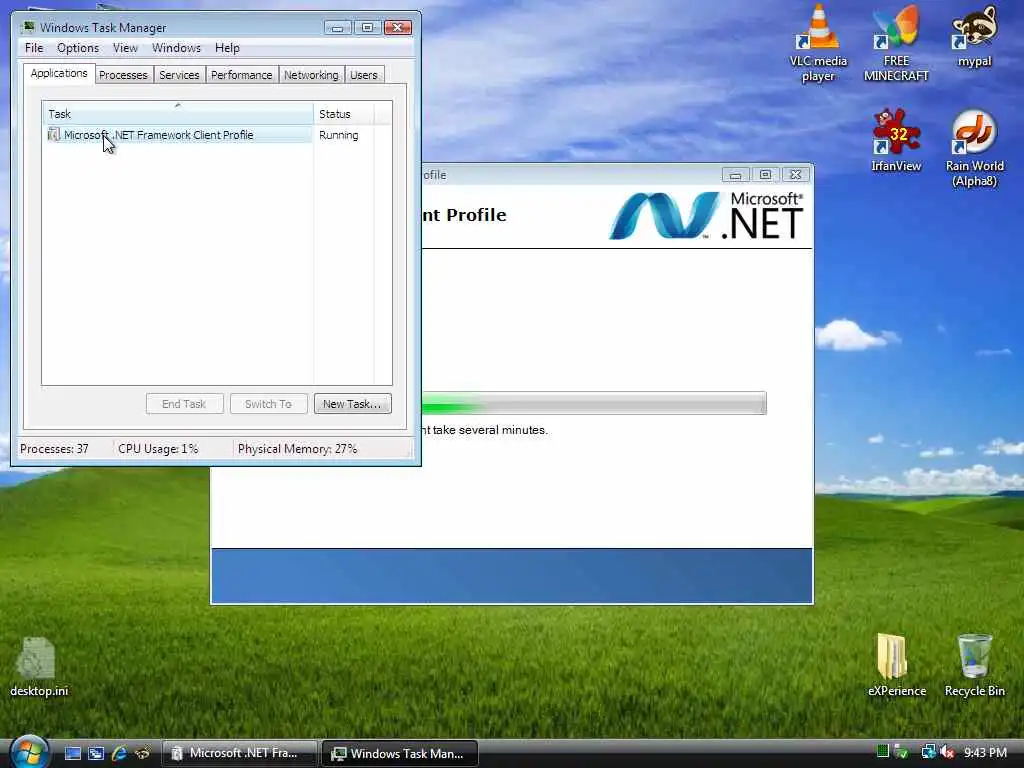This screenshot has height=768, width=1024.
Task: Click Show Desktop quick launch icon
Action: pos(72,753)
